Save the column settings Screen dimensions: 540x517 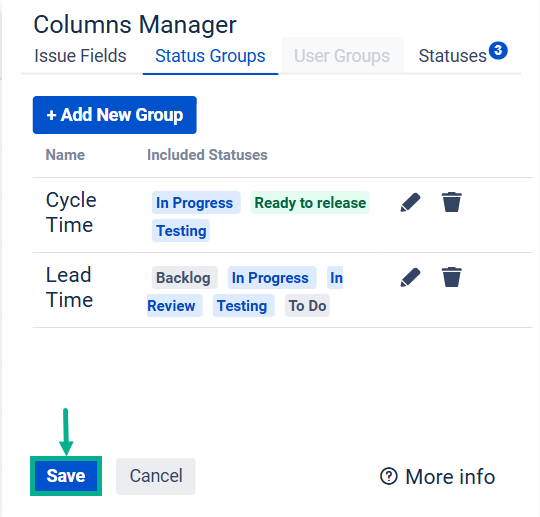tap(66, 476)
